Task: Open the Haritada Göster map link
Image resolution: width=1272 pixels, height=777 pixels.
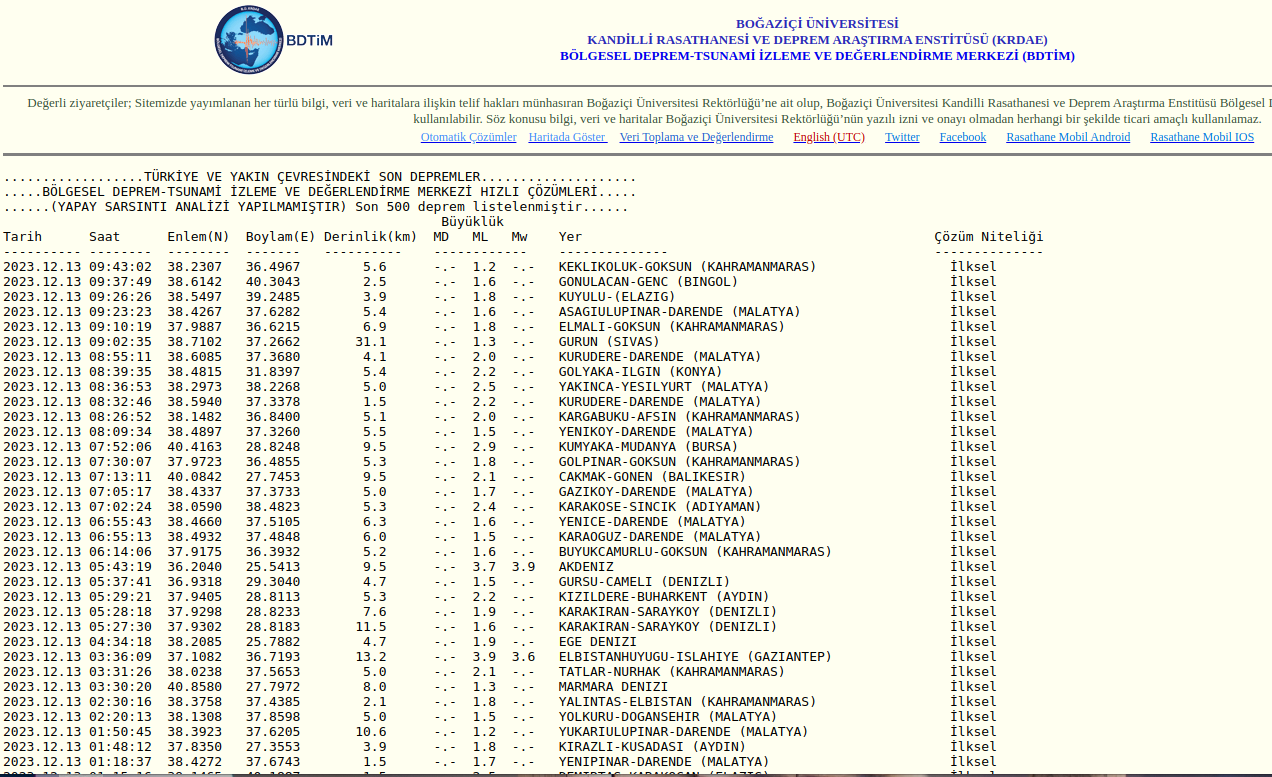Action: click(x=567, y=137)
